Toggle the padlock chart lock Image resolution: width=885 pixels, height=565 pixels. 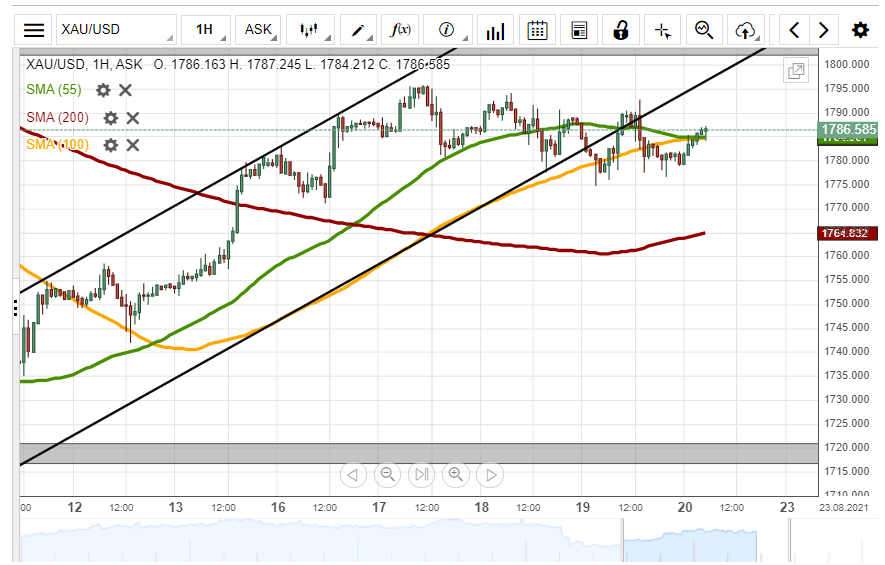point(621,30)
